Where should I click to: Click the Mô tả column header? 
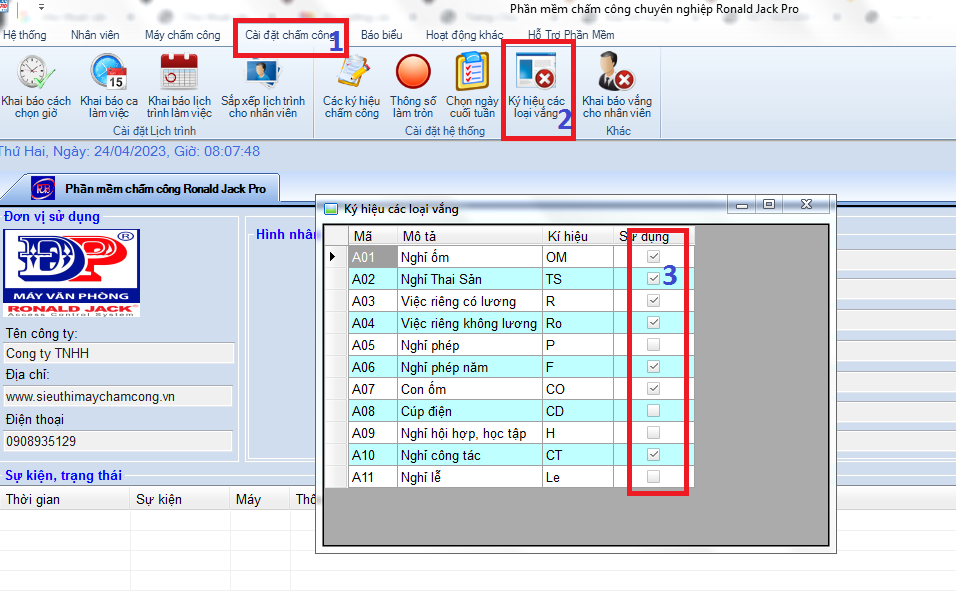(x=468, y=236)
